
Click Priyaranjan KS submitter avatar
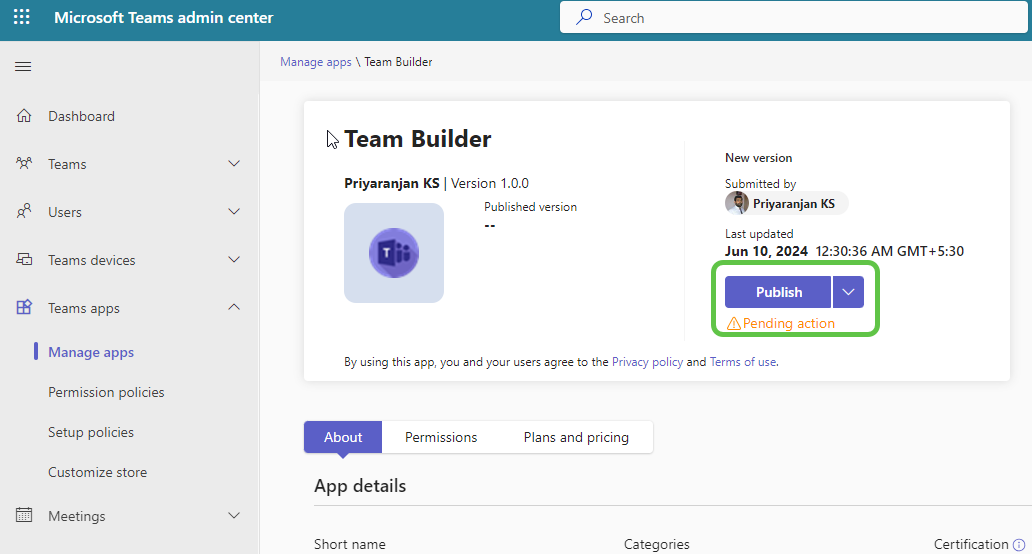(736, 203)
